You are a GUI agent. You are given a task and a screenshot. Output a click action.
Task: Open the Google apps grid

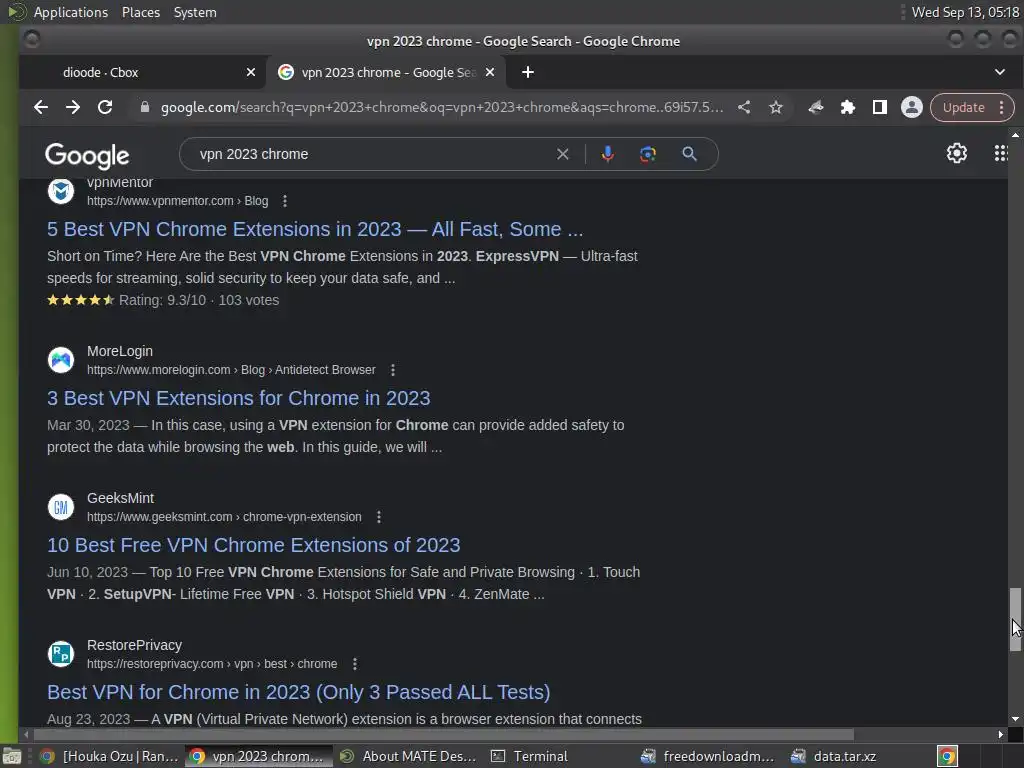tap(1000, 153)
